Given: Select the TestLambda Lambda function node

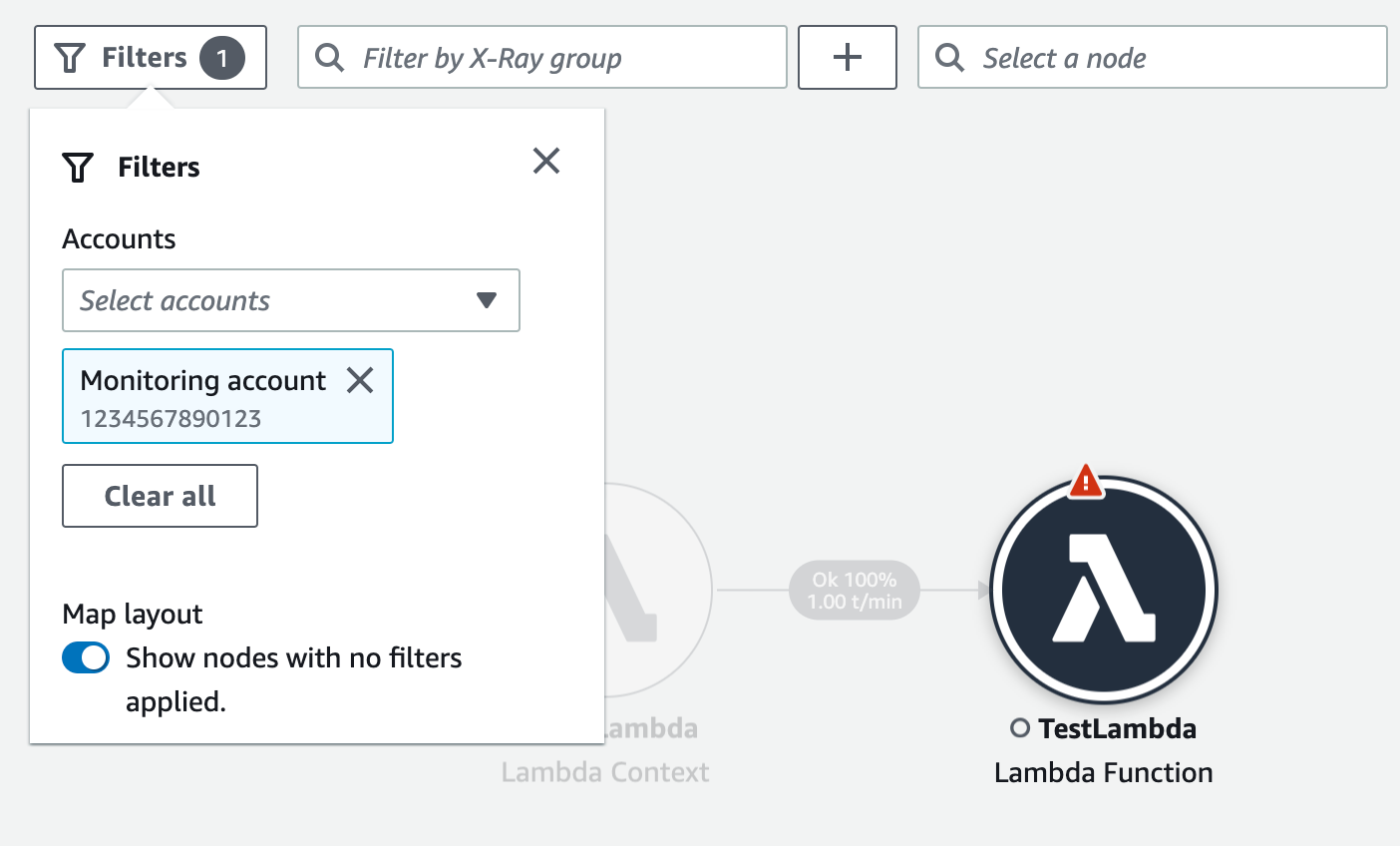Looking at the screenshot, I should [x=1104, y=591].
